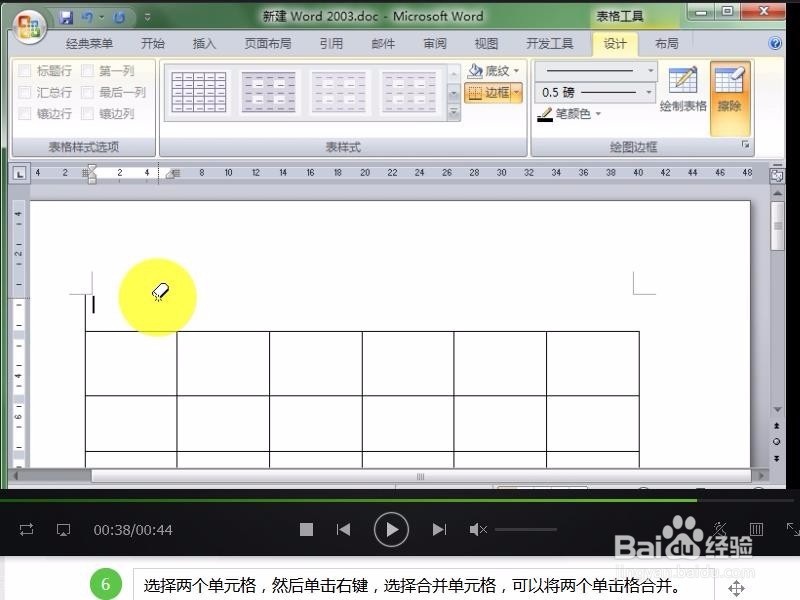Switch to the Layout (布局) table tab
Viewport: 800px width, 600px height.
[x=666, y=44]
